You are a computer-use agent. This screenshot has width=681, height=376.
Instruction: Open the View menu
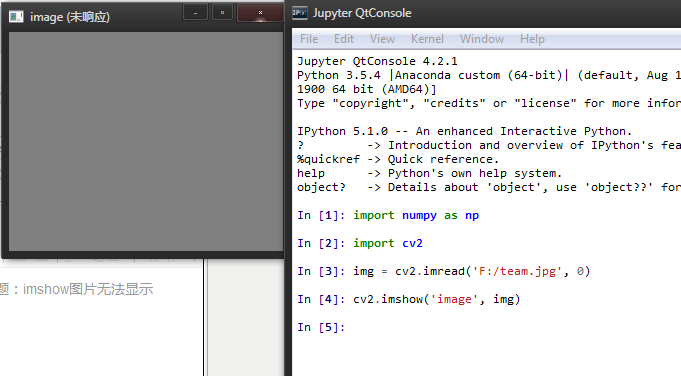click(x=382, y=39)
